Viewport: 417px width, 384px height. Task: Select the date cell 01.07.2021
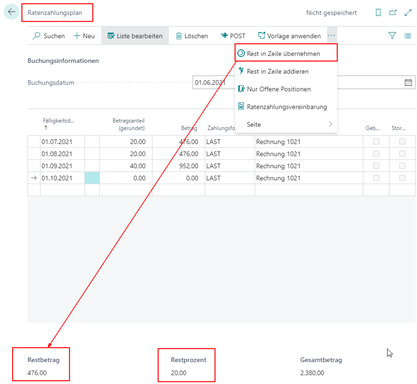[62, 142]
